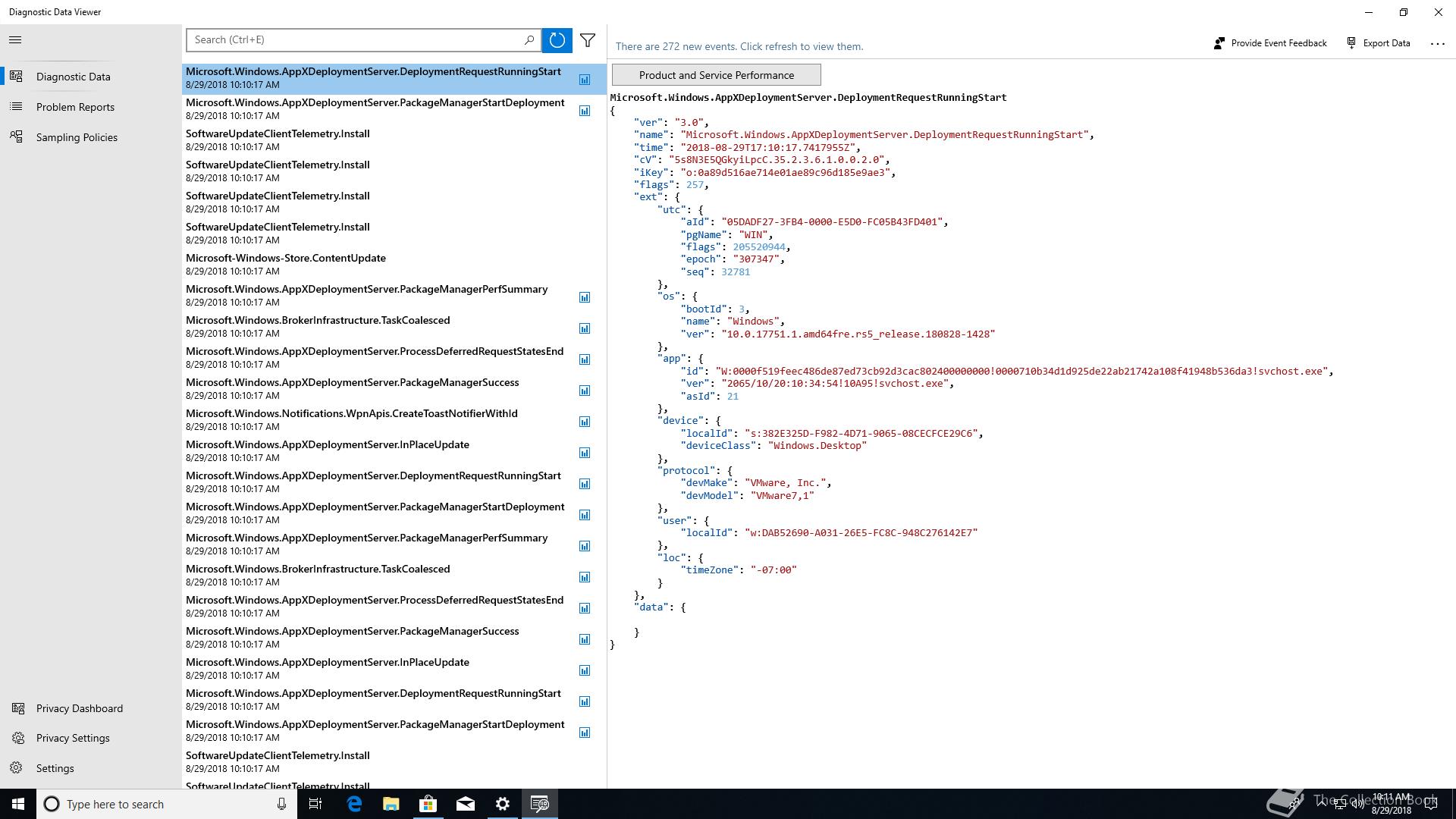This screenshot has height=819, width=1456.
Task: Select Microsoft.Windows.Notifications.WpnApis.CreateToastNotifierWithId event
Action: coord(394,419)
